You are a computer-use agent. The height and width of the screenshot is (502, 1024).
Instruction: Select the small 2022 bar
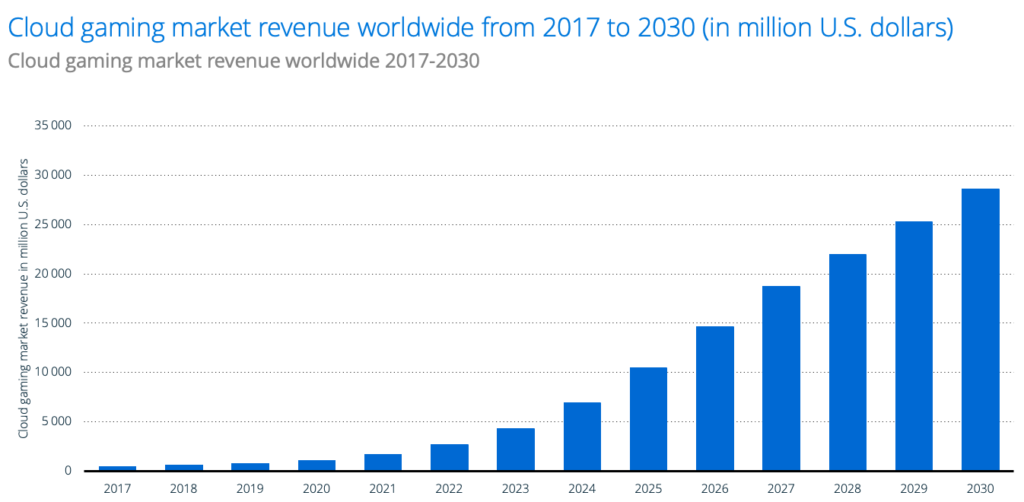(x=449, y=457)
